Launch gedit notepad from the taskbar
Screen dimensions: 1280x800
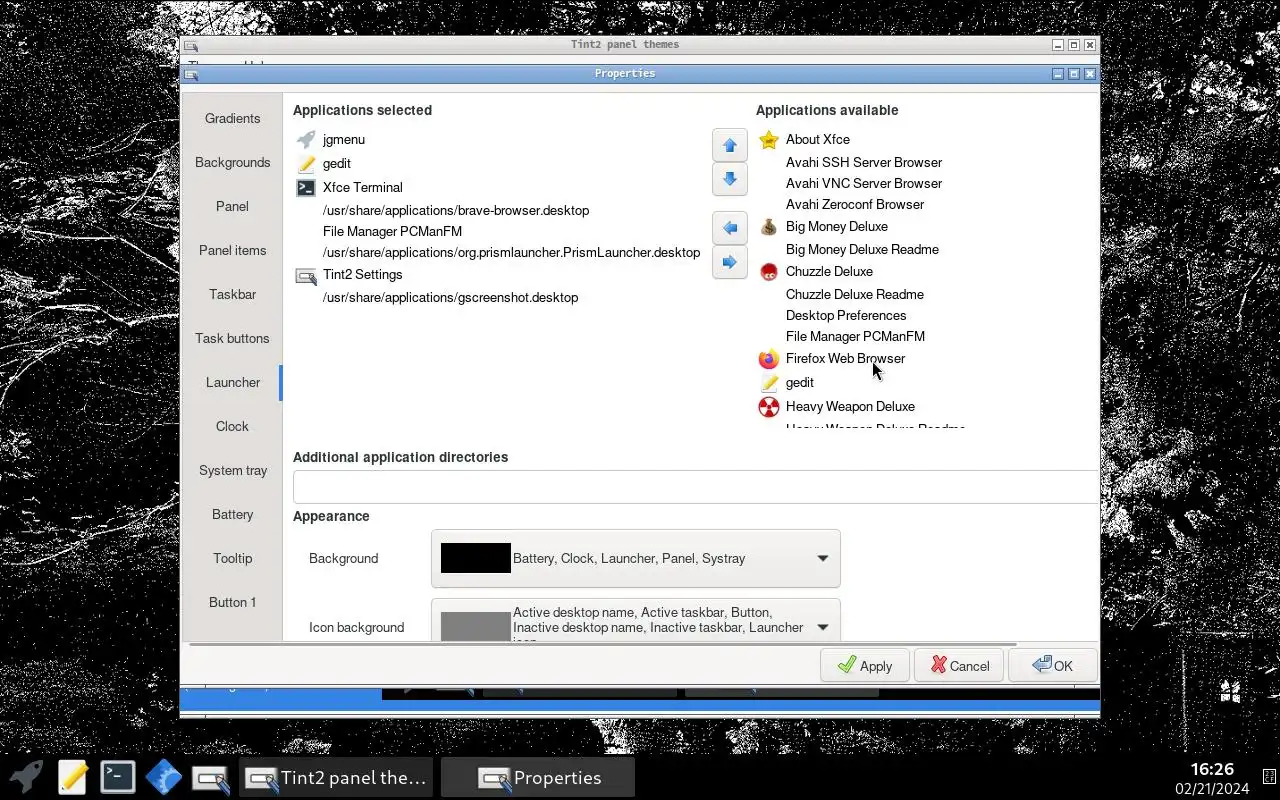(72, 777)
